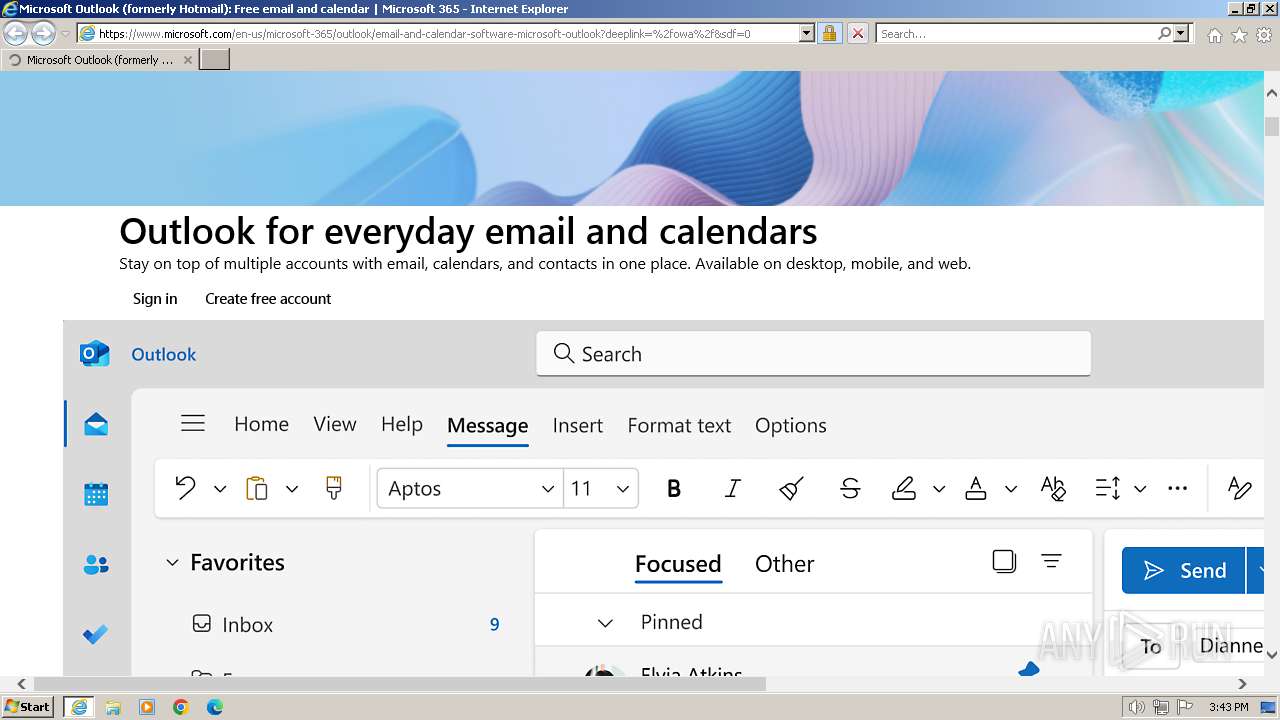Open Chrome from the taskbar
The height and width of the screenshot is (720, 1280).
click(181, 707)
